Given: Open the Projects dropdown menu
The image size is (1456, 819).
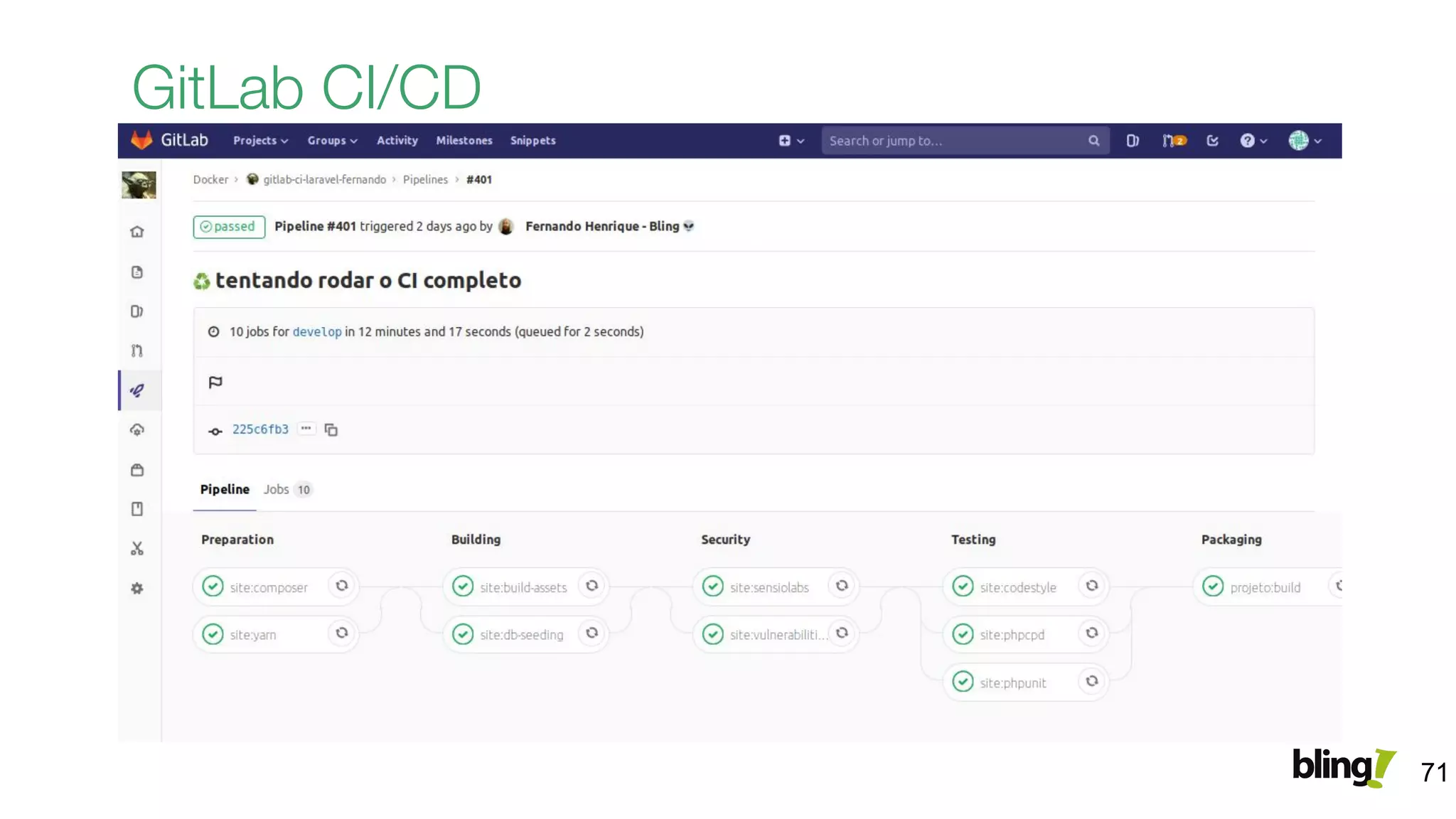Looking at the screenshot, I should 261,141.
